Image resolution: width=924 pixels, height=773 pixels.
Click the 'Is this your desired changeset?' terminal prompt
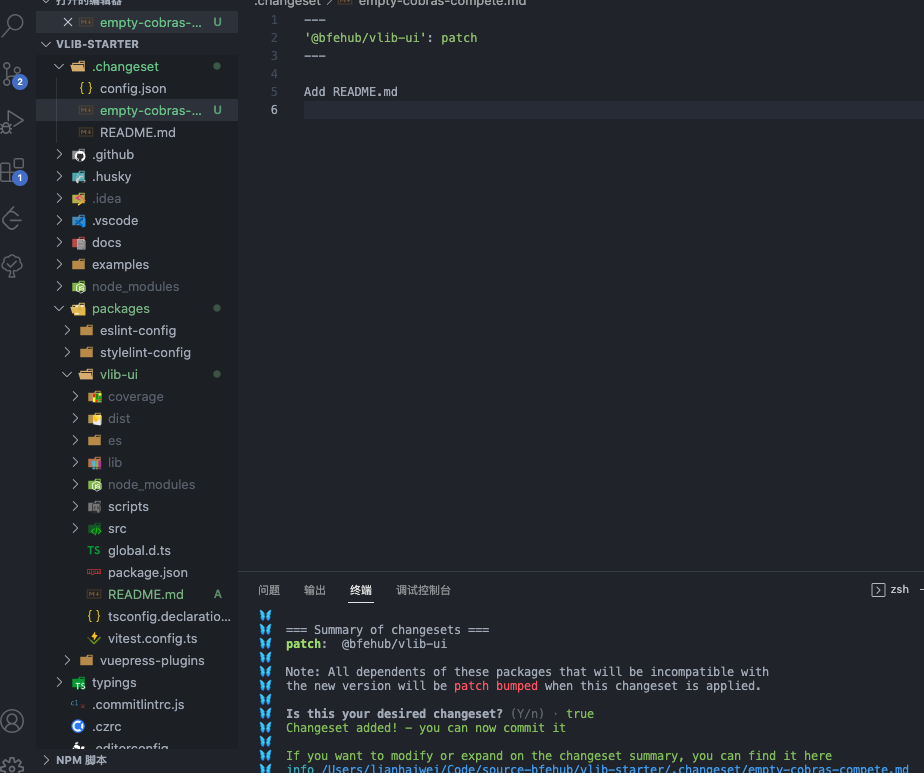coord(394,713)
